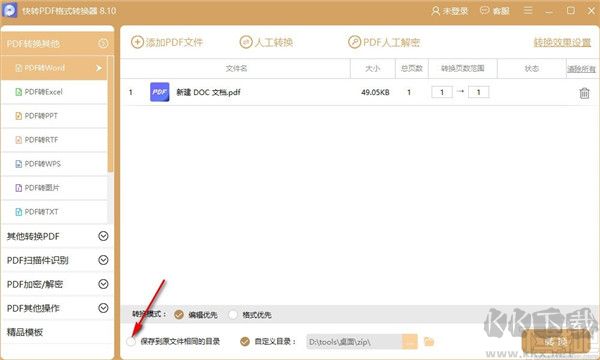The height and width of the screenshot is (360, 600).
Task: Click the sidebar vertical scrollbar
Action: [111, 115]
